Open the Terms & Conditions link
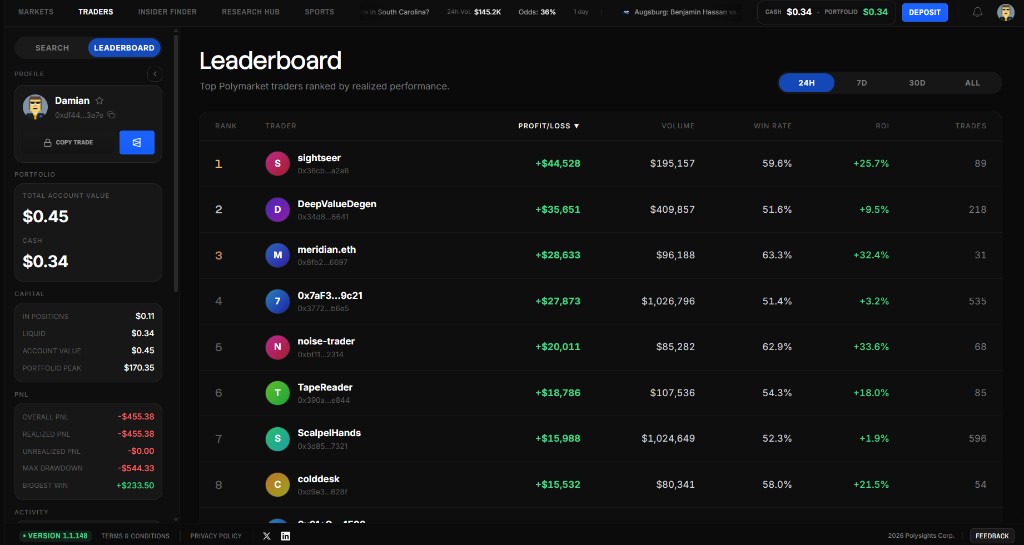The width and height of the screenshot is (1024, 545). [135, 536]
